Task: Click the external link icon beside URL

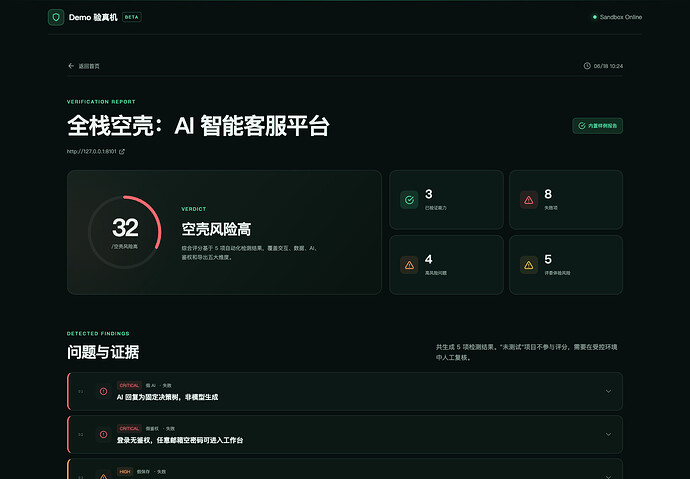Action: (122, 151)
